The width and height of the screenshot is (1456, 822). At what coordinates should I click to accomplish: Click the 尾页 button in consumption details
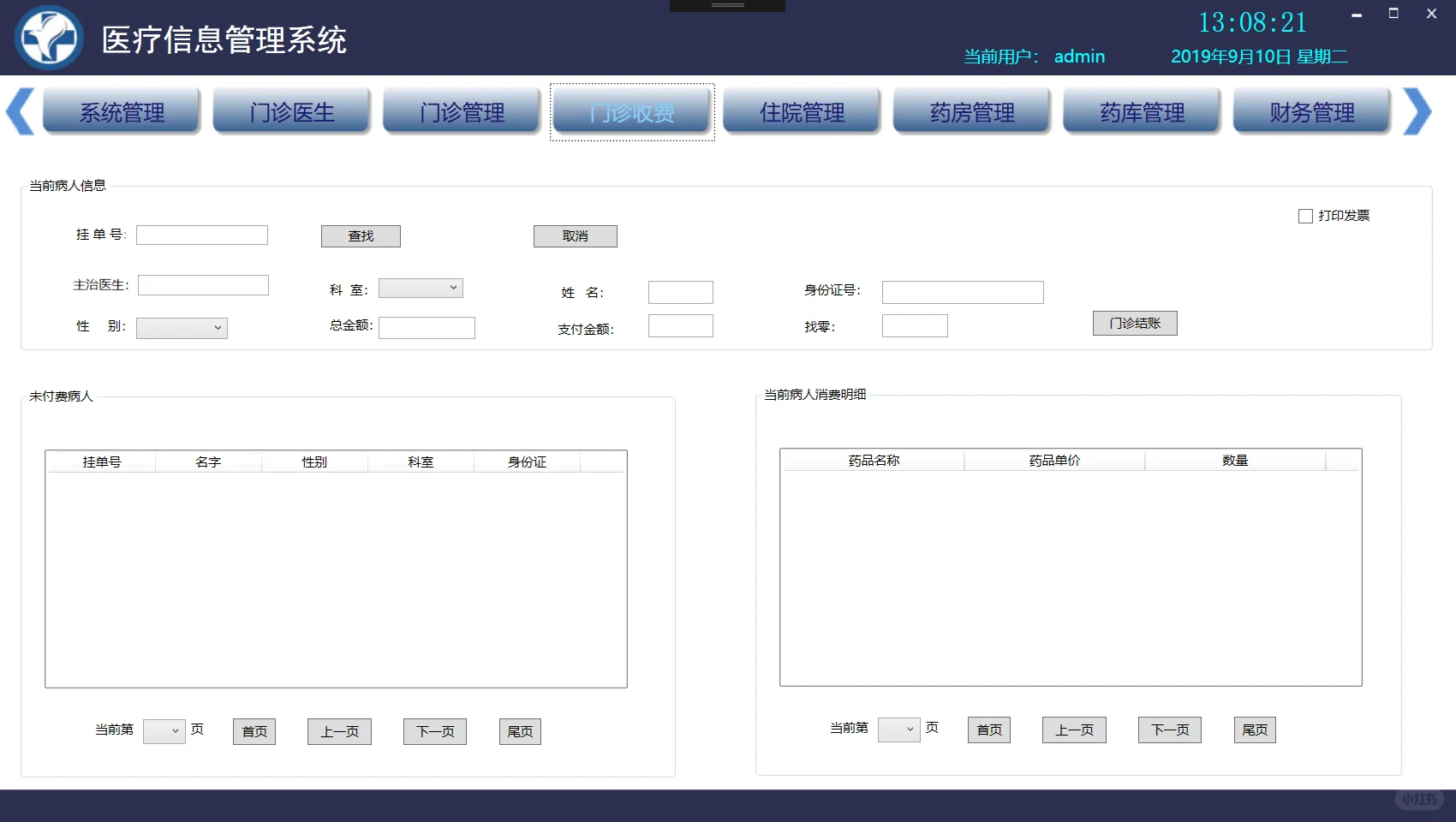pos(1254,730)
